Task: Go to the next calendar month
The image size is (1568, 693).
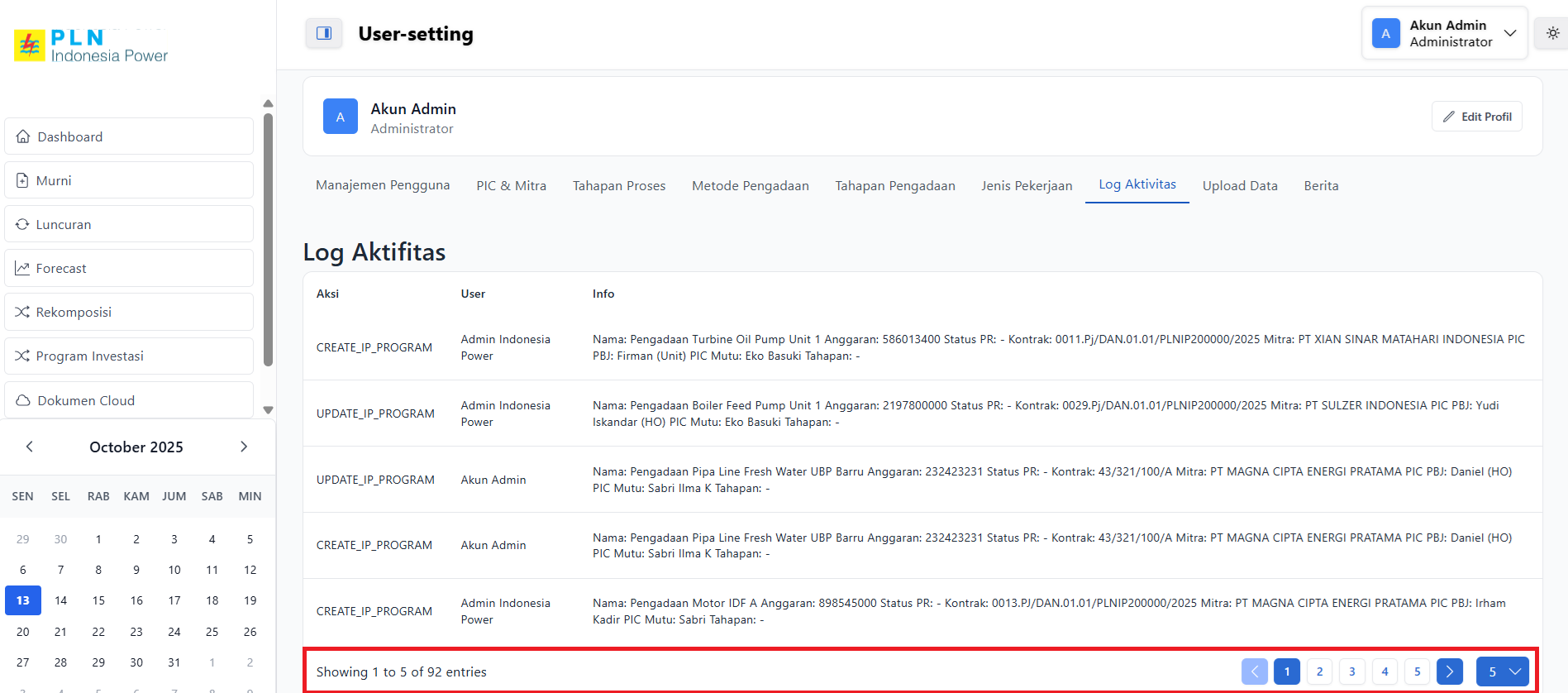Action: point(244,447)
